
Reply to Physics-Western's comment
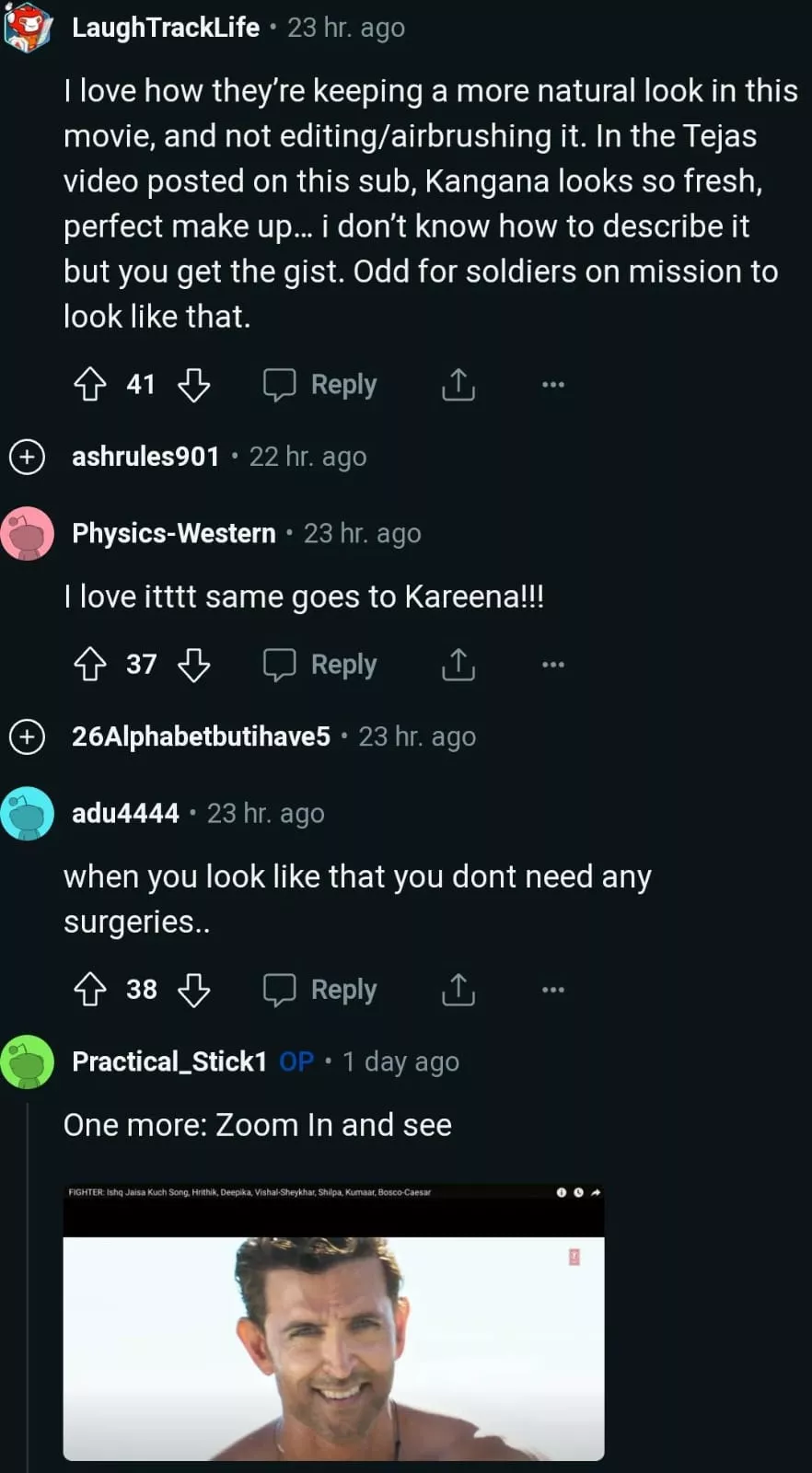pos(320,665)
